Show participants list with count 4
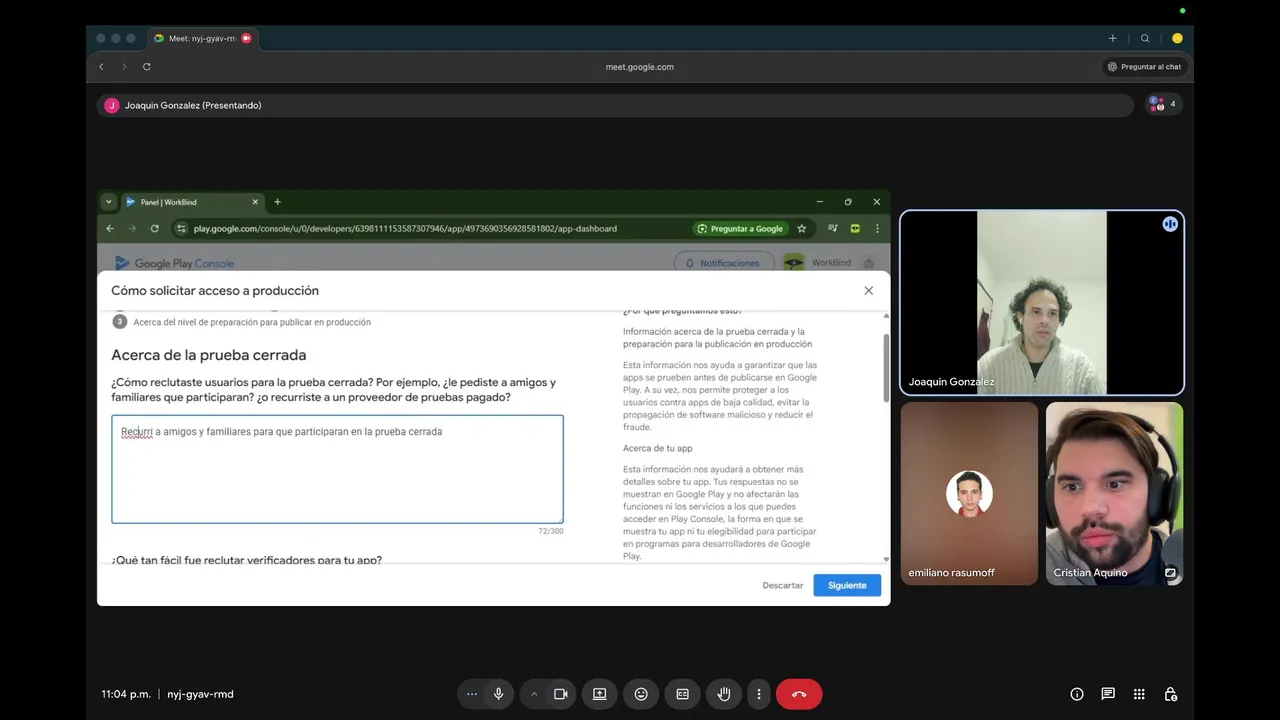 point(1163,104)
